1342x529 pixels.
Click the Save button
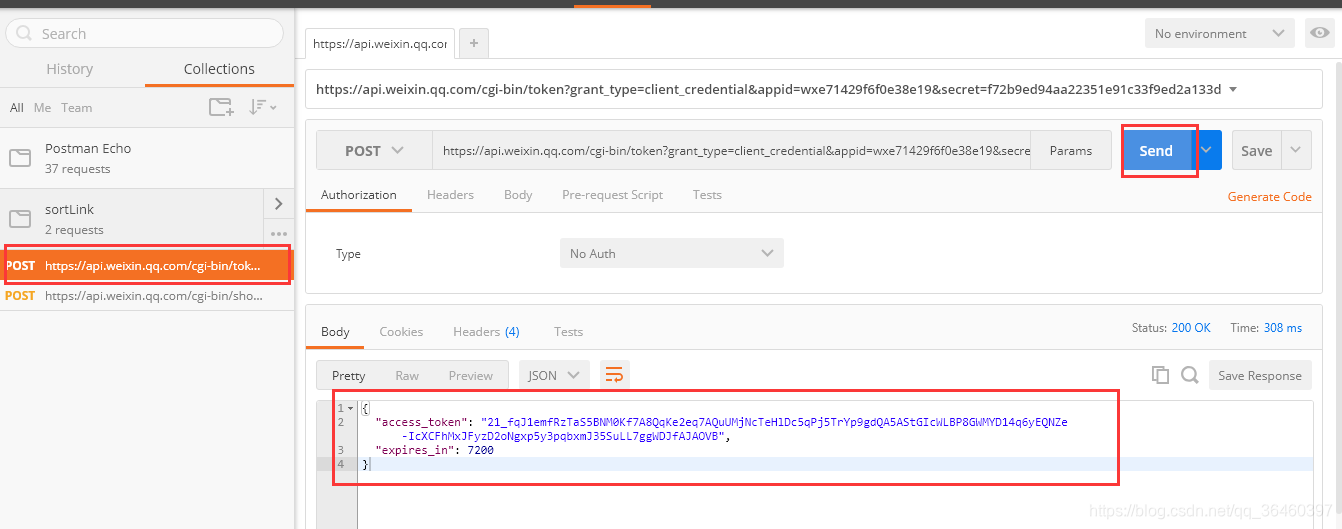point(1256,150)
